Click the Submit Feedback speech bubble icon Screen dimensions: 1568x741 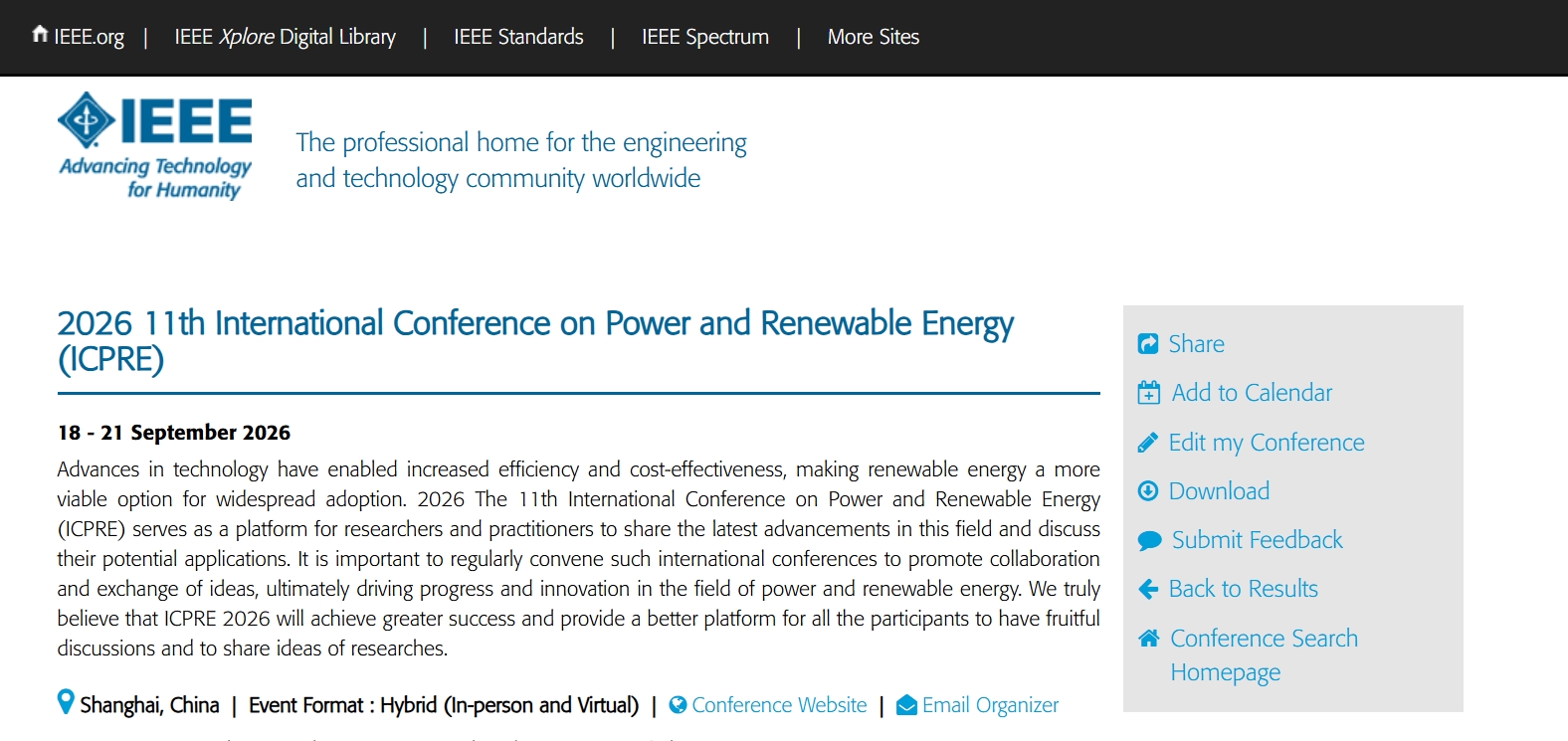click(x=1150, y=540)
